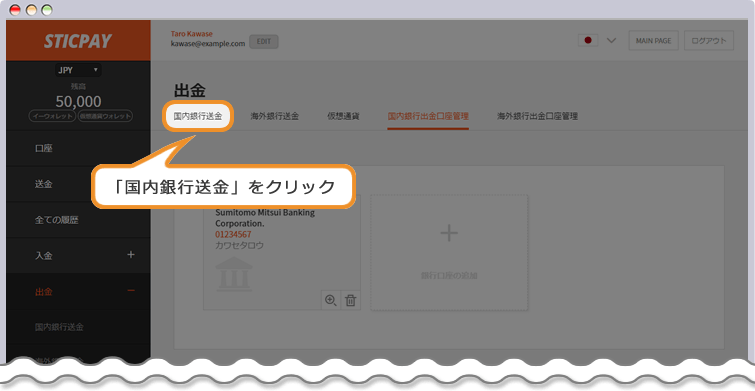Select the 仮想通貨ウォレット wallet button
This screenshot has width=755, height=391.
(105, 116)
